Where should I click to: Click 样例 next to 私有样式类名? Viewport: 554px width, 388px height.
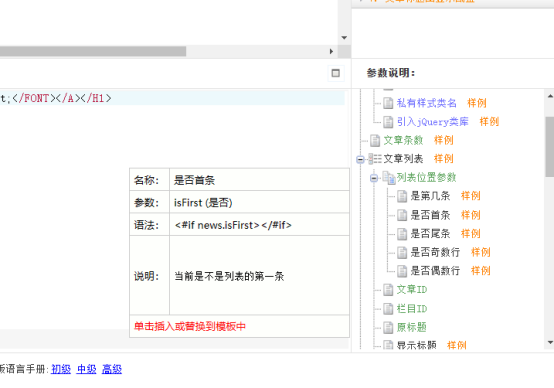click(x=477, y=103)
